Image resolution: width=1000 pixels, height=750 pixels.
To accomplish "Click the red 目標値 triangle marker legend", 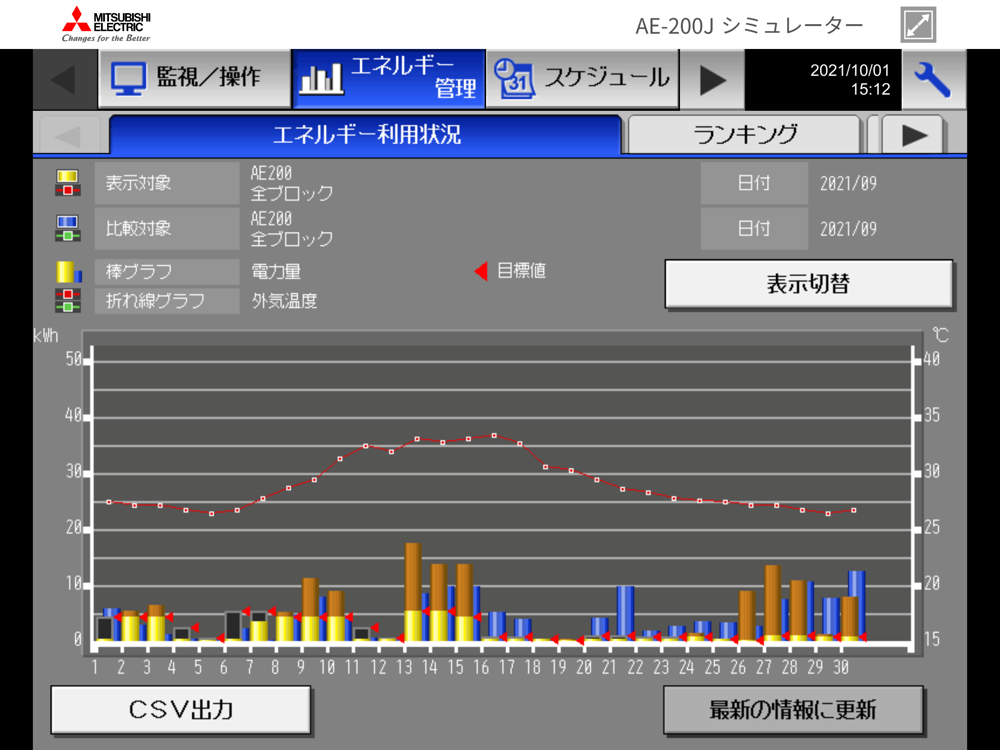I will click(482, 271).
